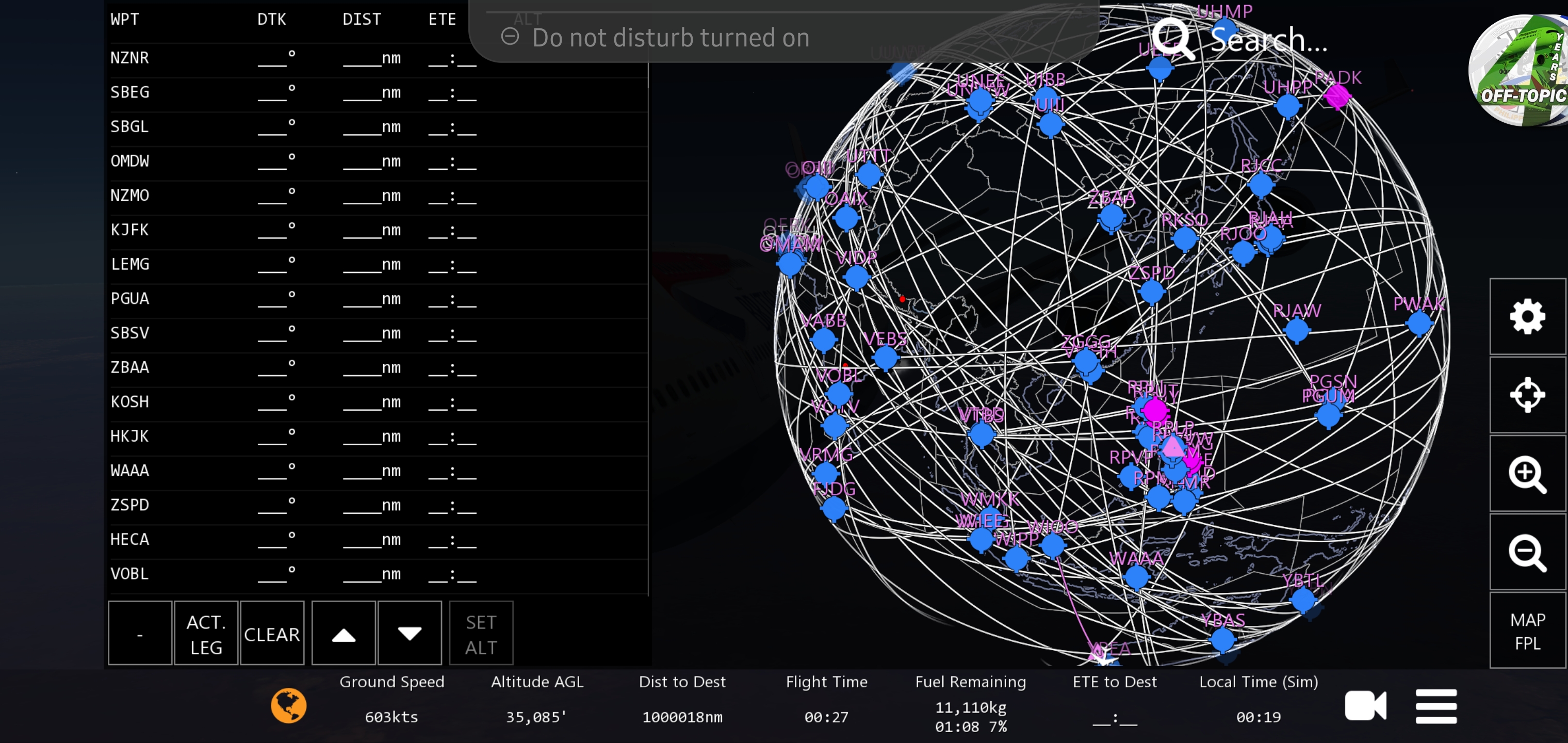Center map on aircraft crosshair icon

[x=1527, y=395]
